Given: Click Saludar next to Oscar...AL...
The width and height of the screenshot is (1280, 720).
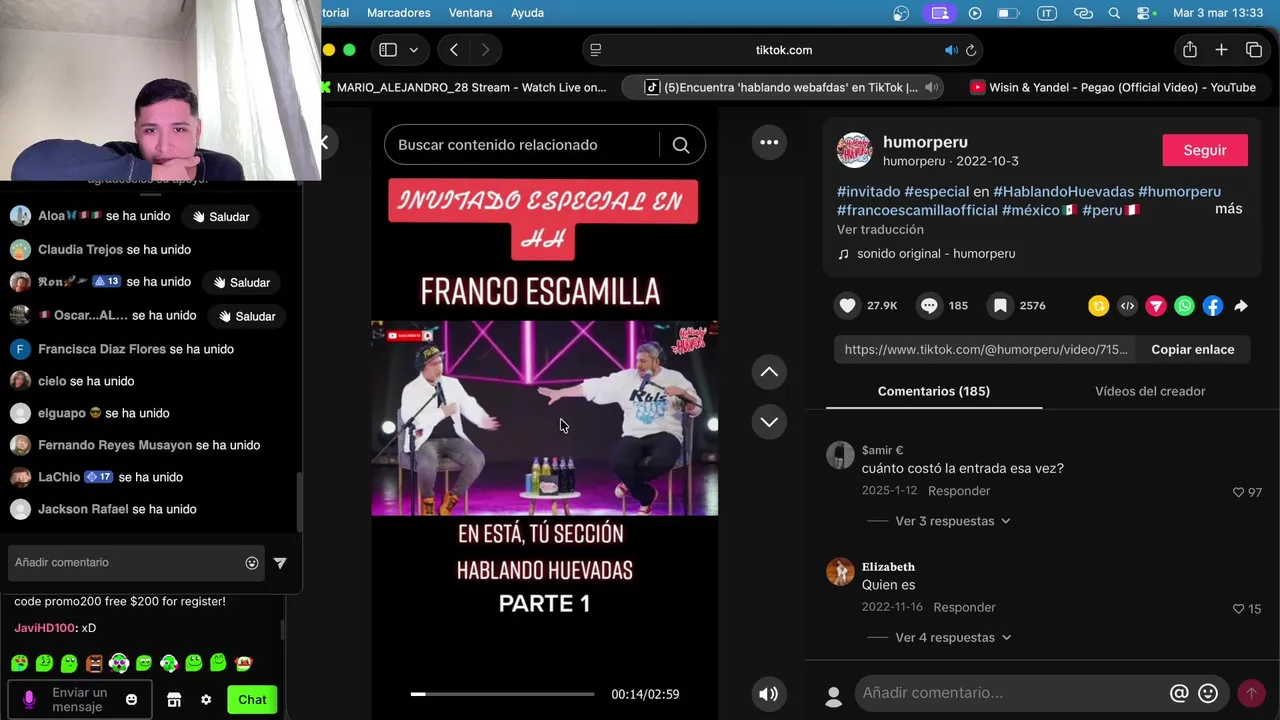Looking at the screenshot, I should (x=247, y=316).
